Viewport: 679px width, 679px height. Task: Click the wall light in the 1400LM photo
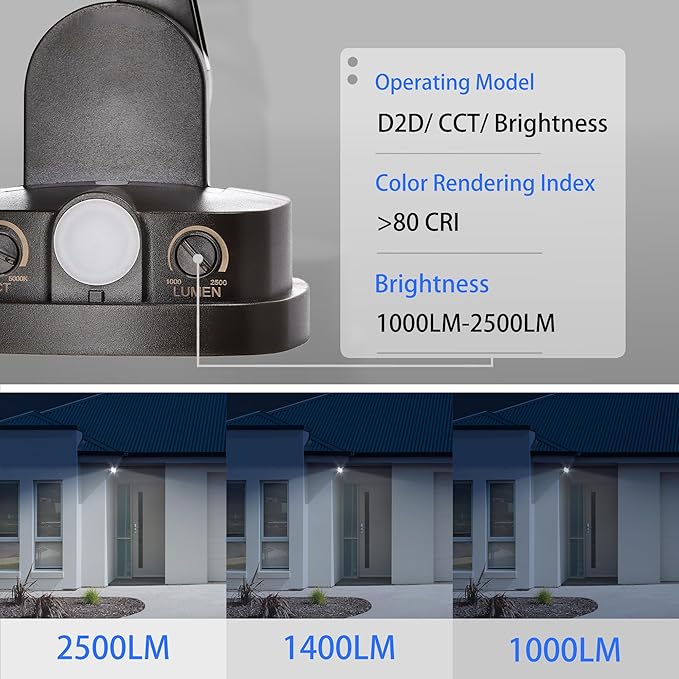point(344,468)
